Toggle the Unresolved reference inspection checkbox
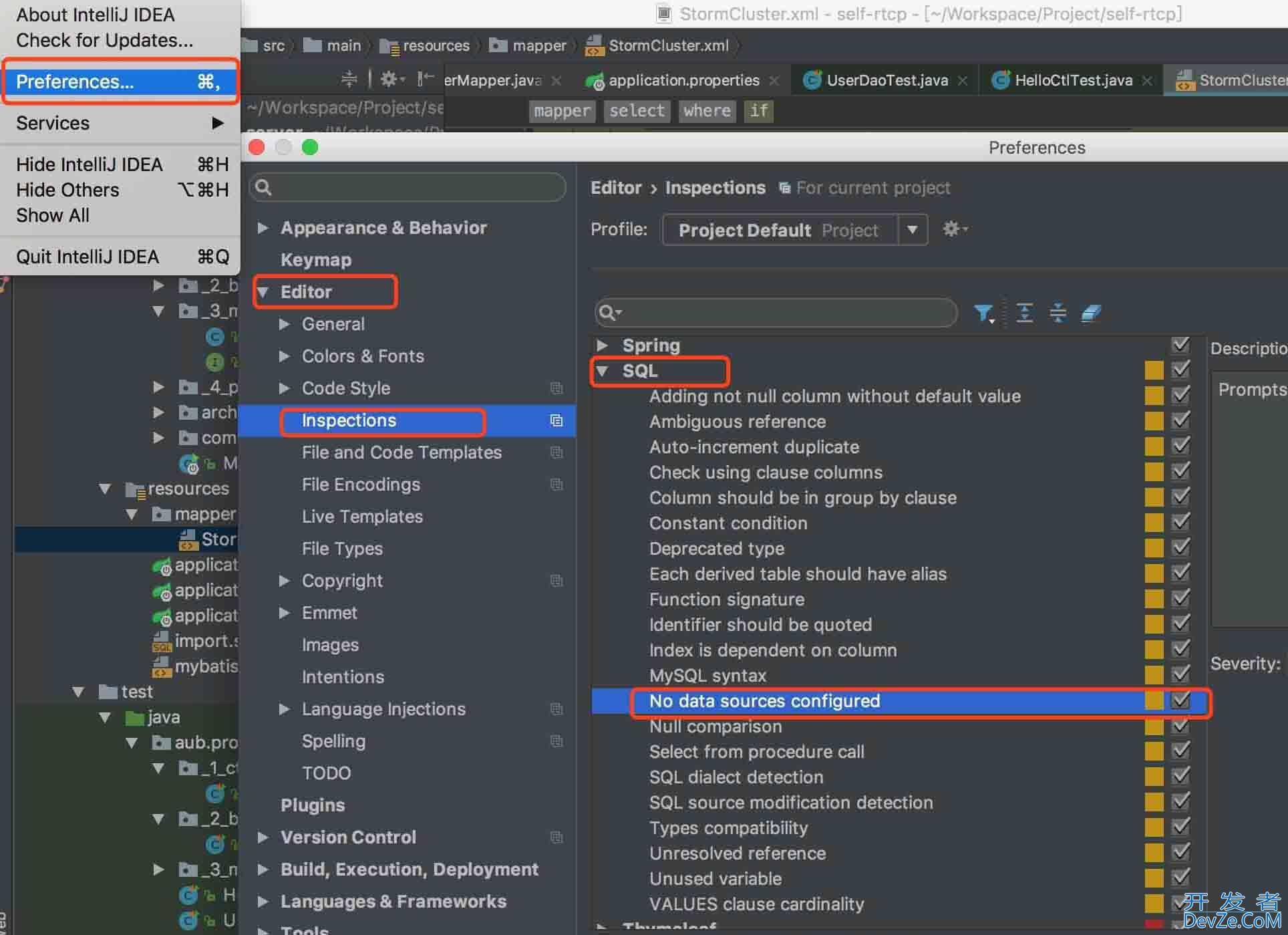This screenshot has width=1288, height=935. [x=1181, y=853]
